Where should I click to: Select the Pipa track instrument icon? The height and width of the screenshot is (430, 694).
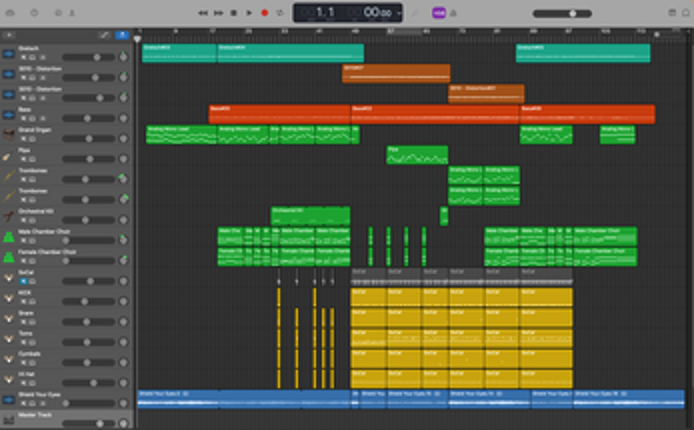[8, 155]
